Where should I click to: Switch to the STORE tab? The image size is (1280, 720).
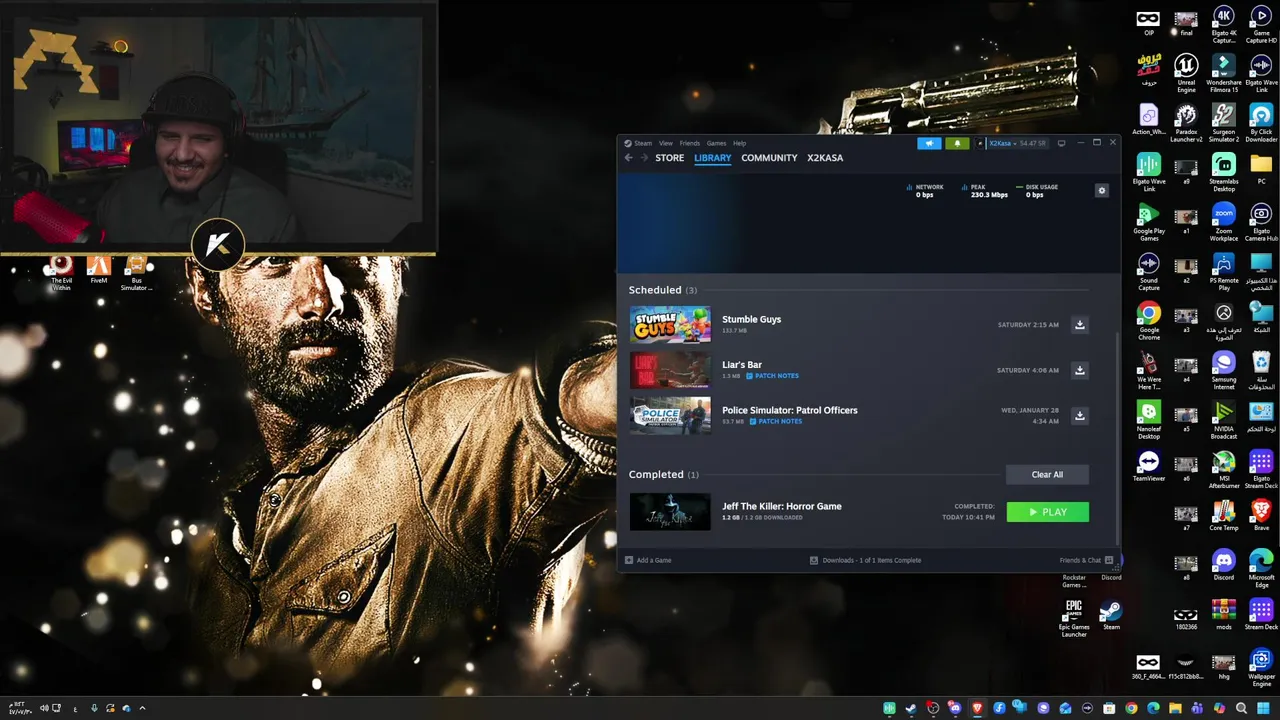(669, 158)
